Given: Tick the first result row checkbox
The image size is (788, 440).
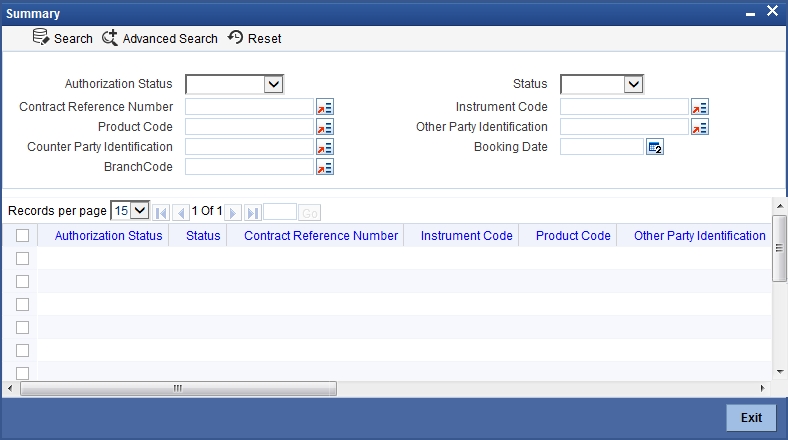Looking at the screenshot, I should tap(23, 259).
